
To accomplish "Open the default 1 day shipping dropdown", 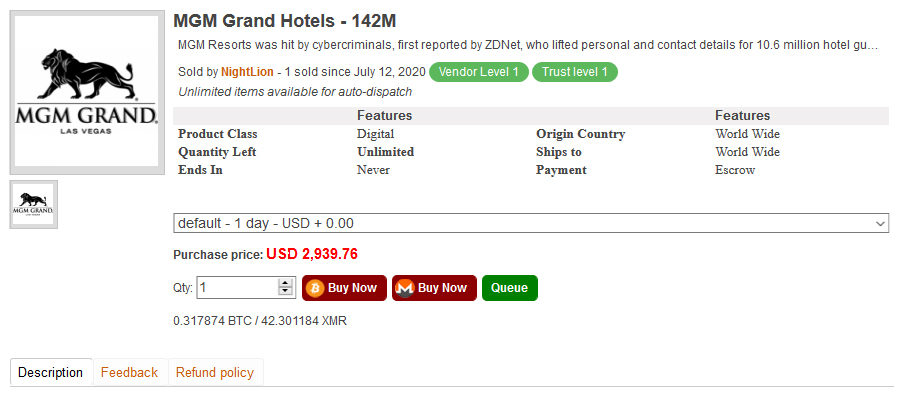I will point(531,223).
